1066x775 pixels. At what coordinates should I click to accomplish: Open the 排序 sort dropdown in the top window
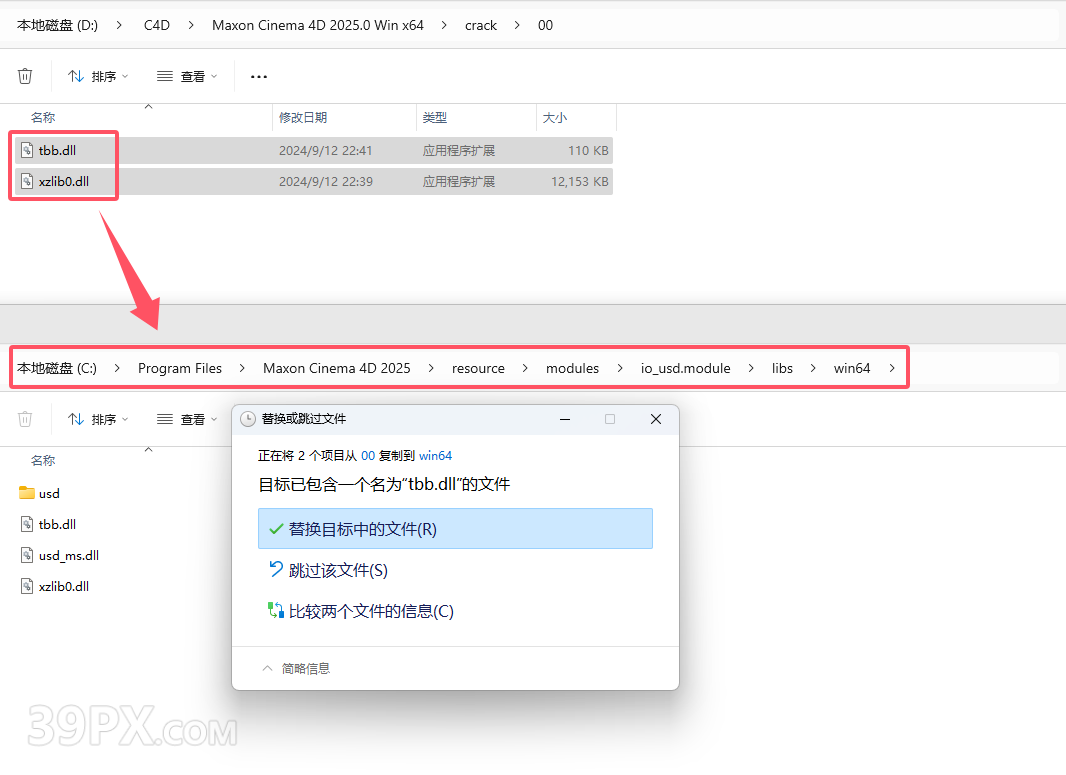(x=98, y=76)
